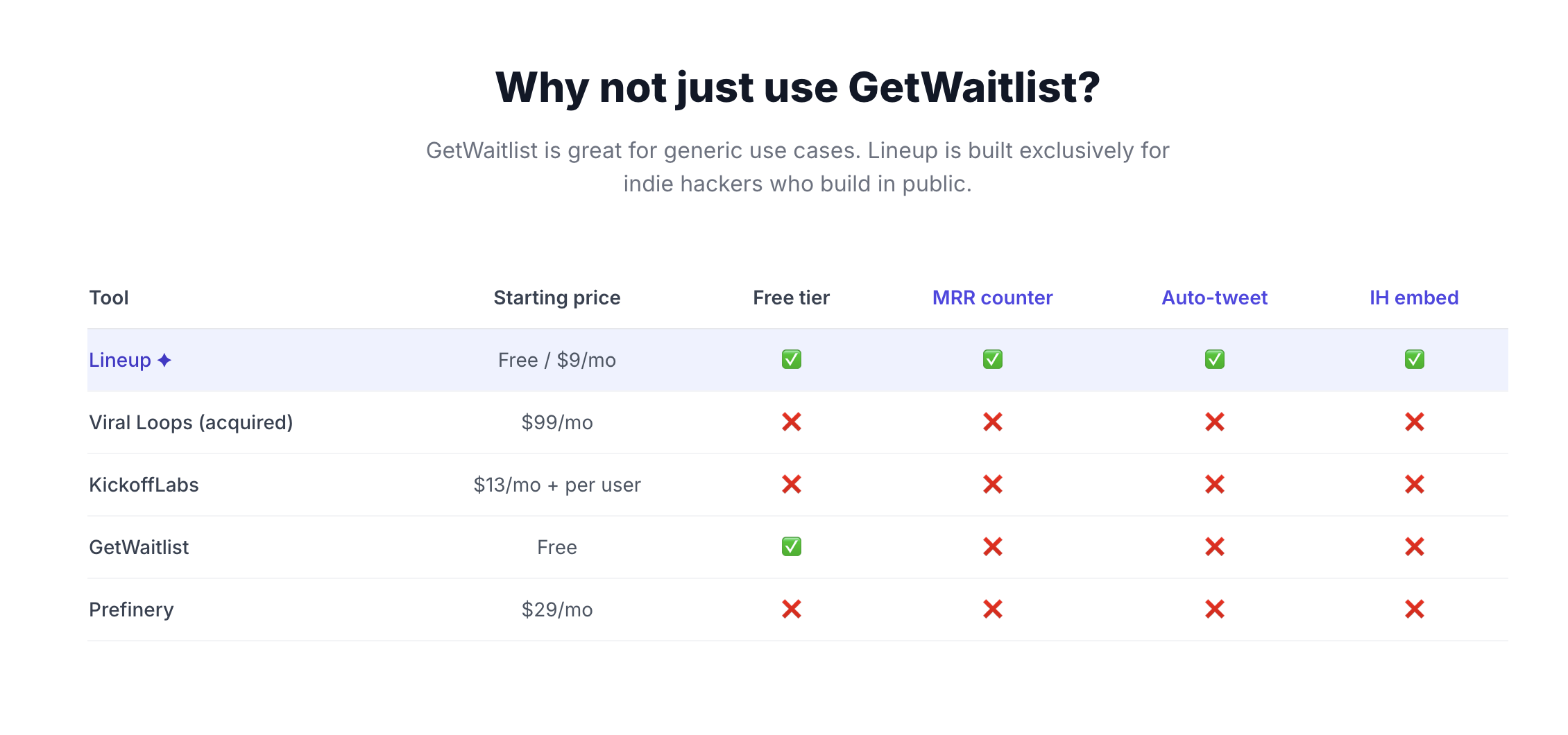Click Prefinery's Free tier red cross
The width and height of the screenshot is (1568, 735).
coord(791,609)
